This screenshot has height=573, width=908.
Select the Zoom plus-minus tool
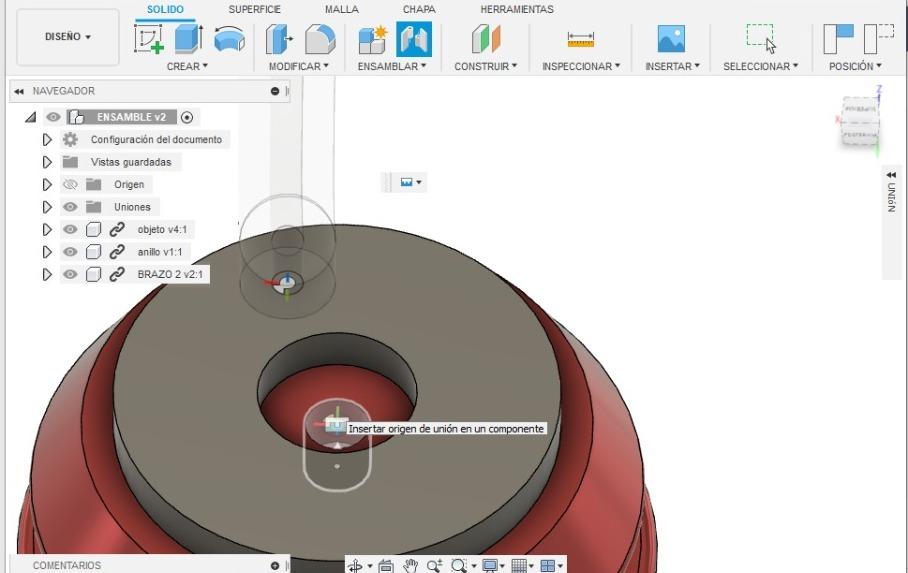click(x=434, y=565)
